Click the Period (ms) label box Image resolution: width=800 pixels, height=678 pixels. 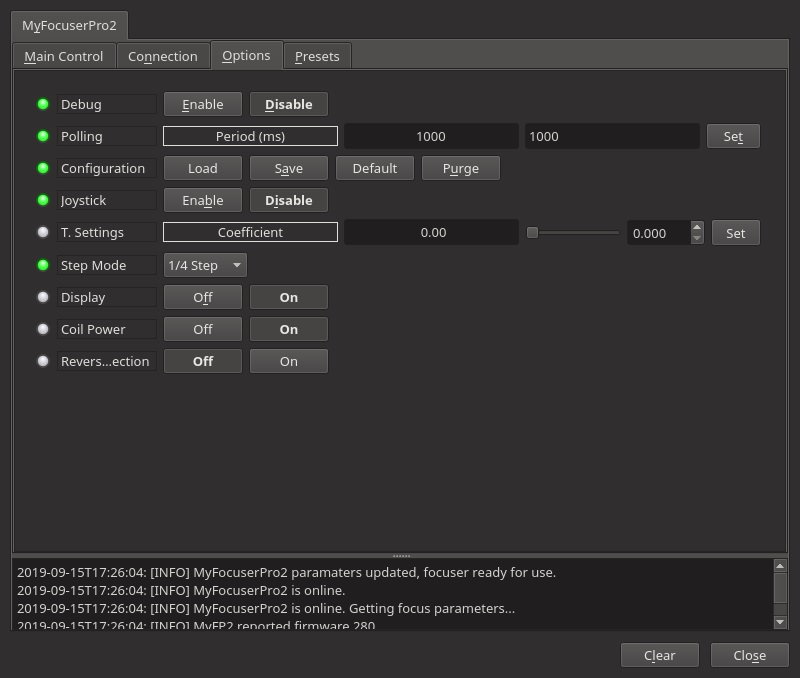point(251,136)
